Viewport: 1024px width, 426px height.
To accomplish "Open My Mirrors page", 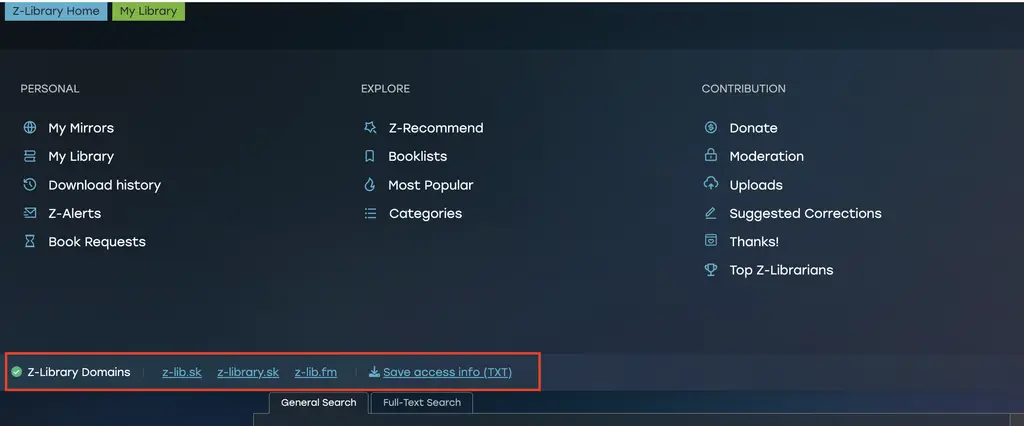I will [81, 128].
